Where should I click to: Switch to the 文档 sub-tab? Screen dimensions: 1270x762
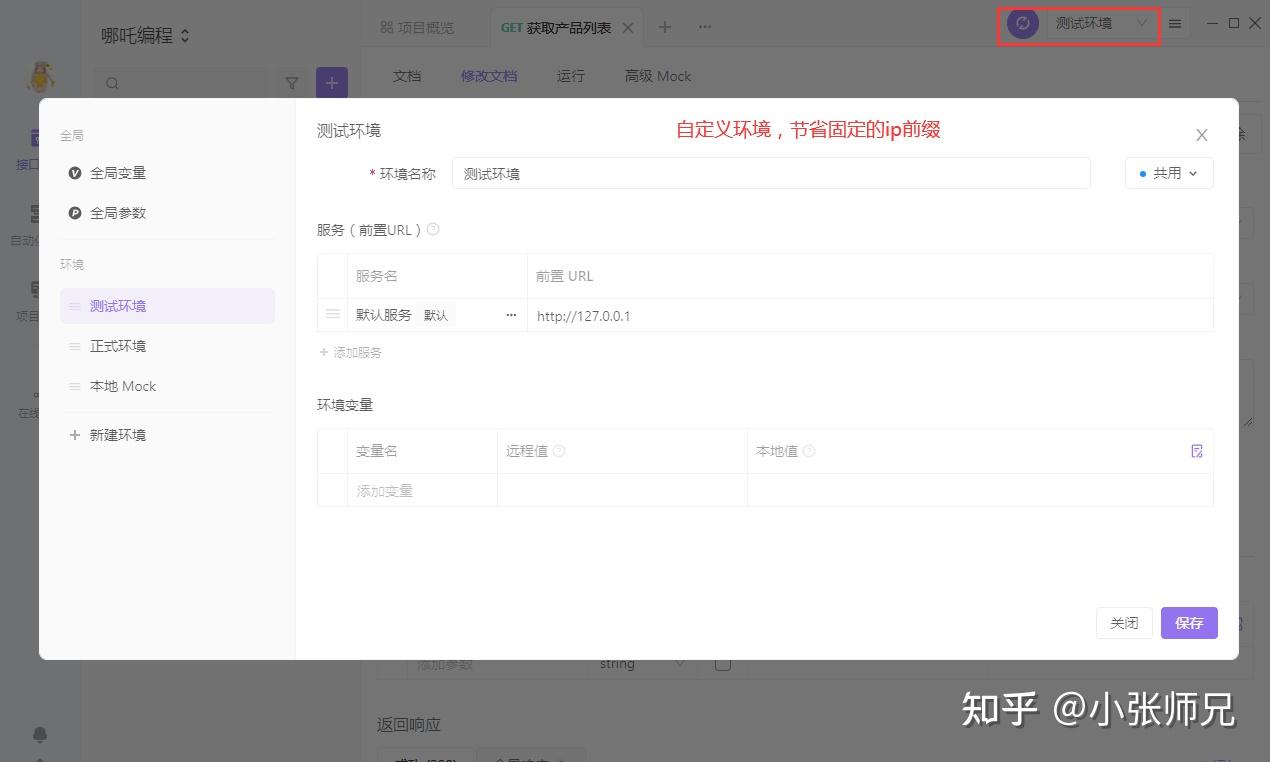[407, 76]
